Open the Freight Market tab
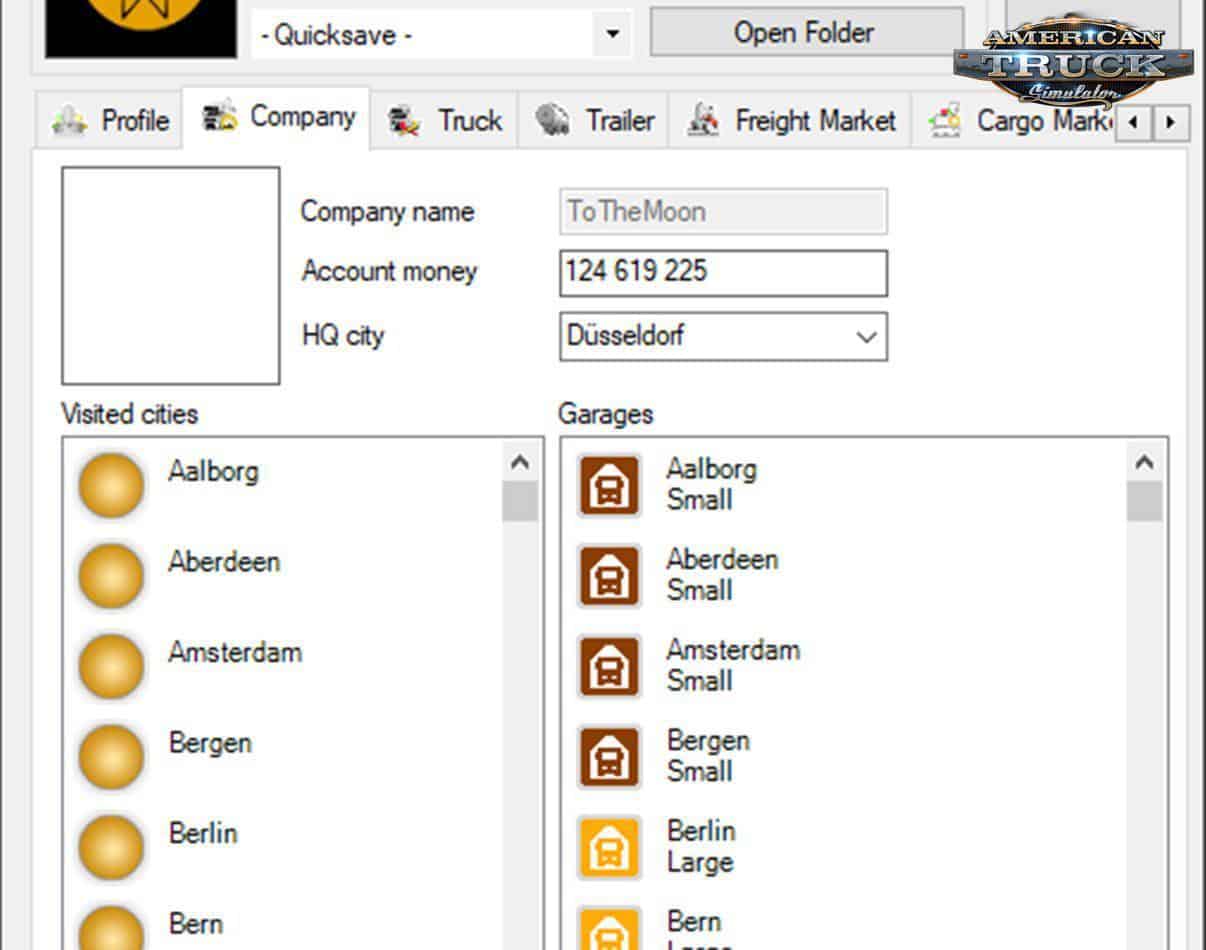Screen dimensions: 1206x950 point(790,121)
